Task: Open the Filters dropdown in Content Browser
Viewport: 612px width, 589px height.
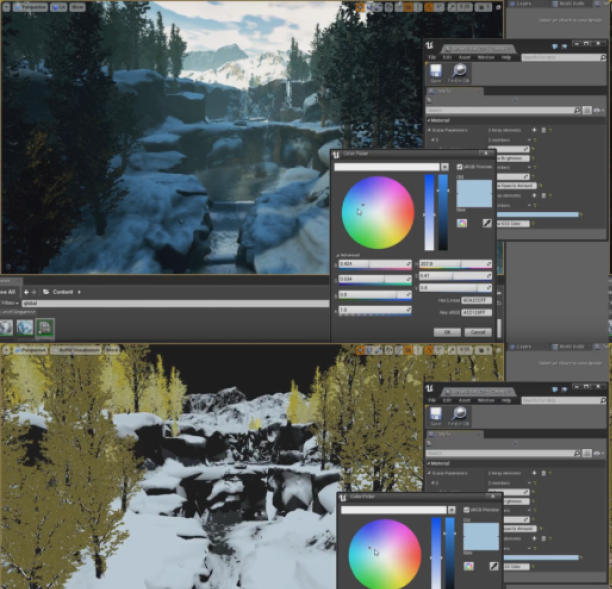Action: (9, 303)
